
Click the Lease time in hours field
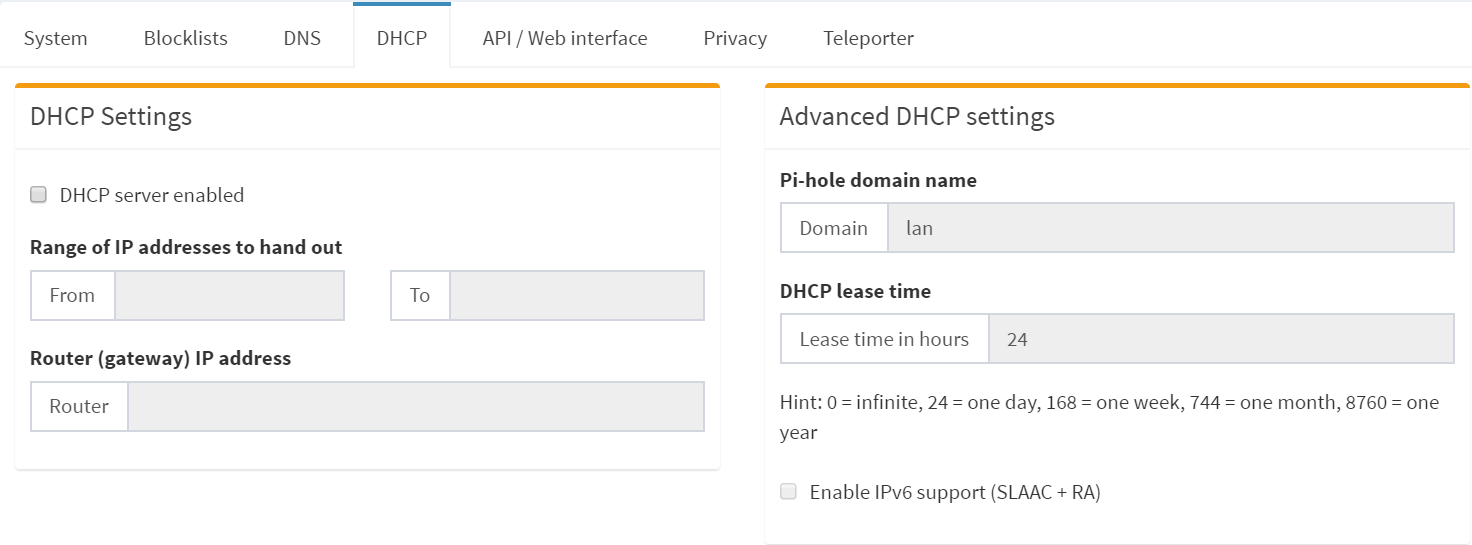1222,339
